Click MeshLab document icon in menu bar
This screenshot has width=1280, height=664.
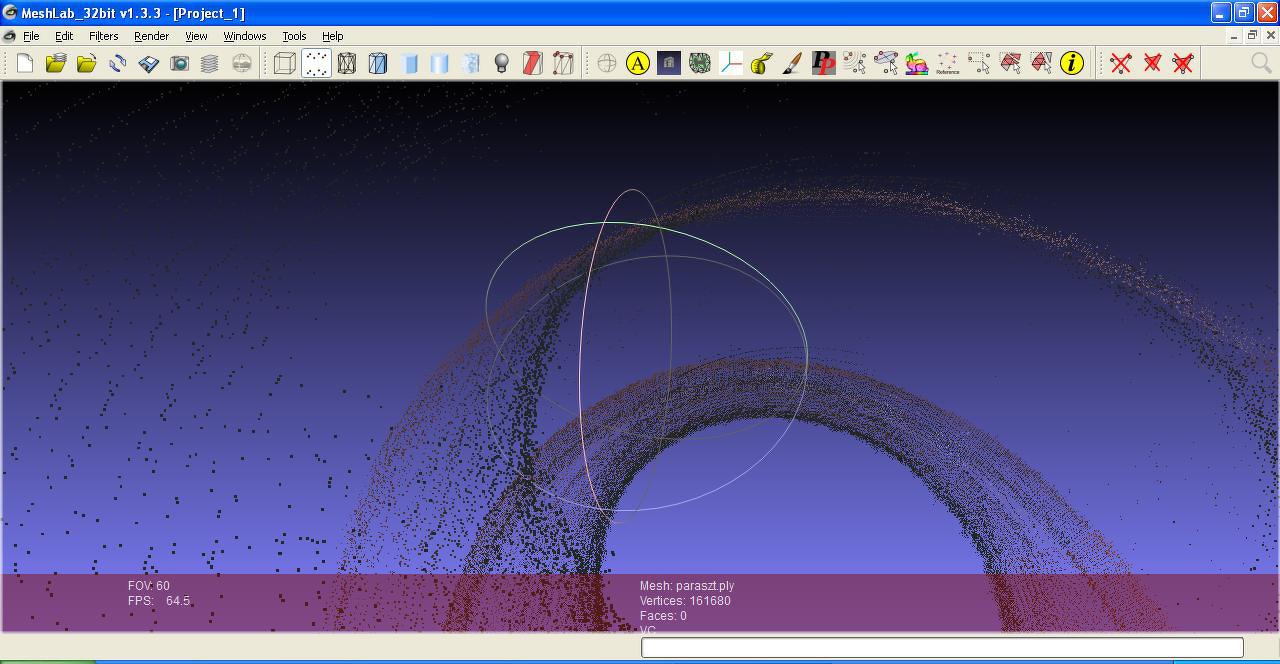point(10,36)
